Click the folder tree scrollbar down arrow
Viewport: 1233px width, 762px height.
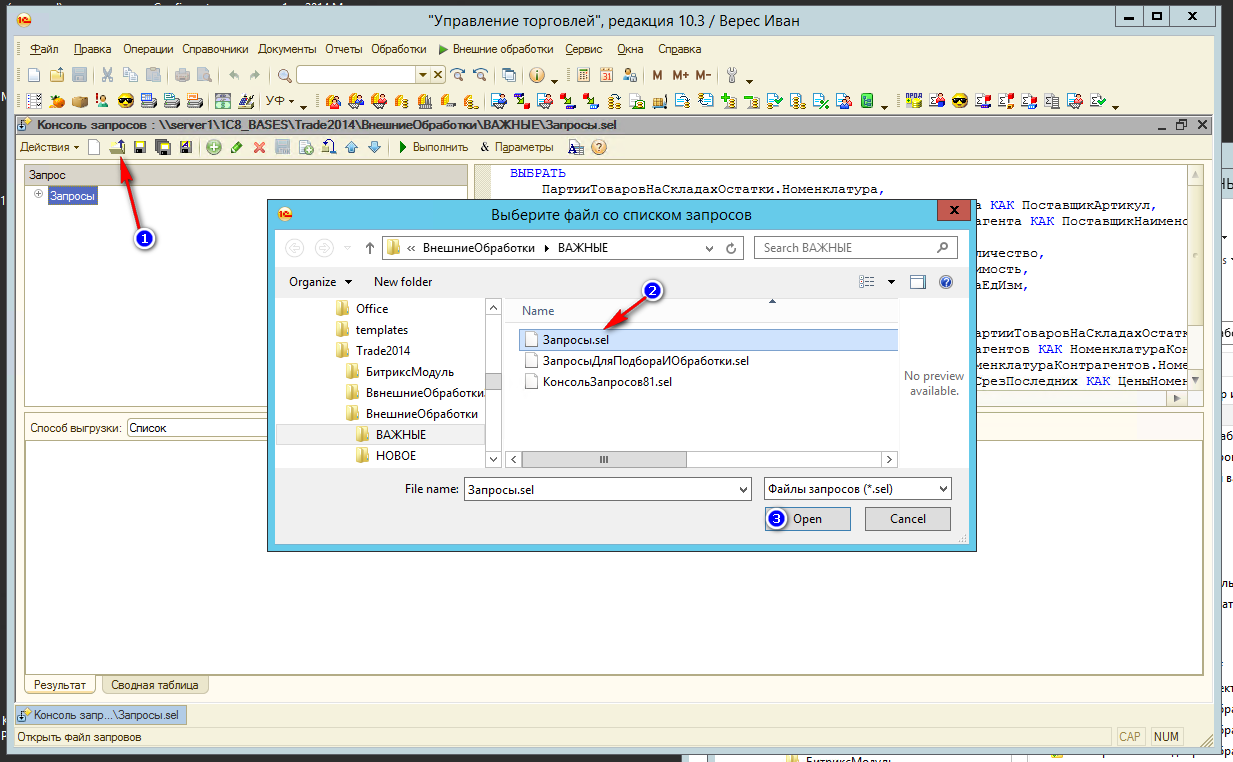[x=493, y=459]
